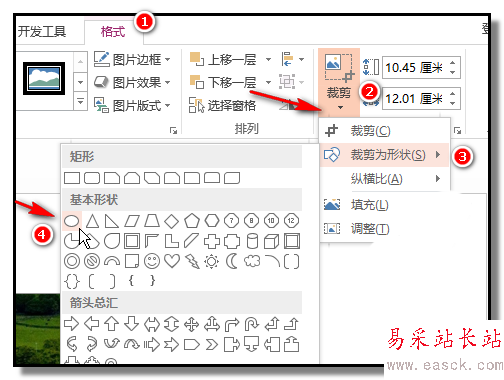Select the cylinder (can) shape
Screen dimensions: 504x380
pos(252,241)
